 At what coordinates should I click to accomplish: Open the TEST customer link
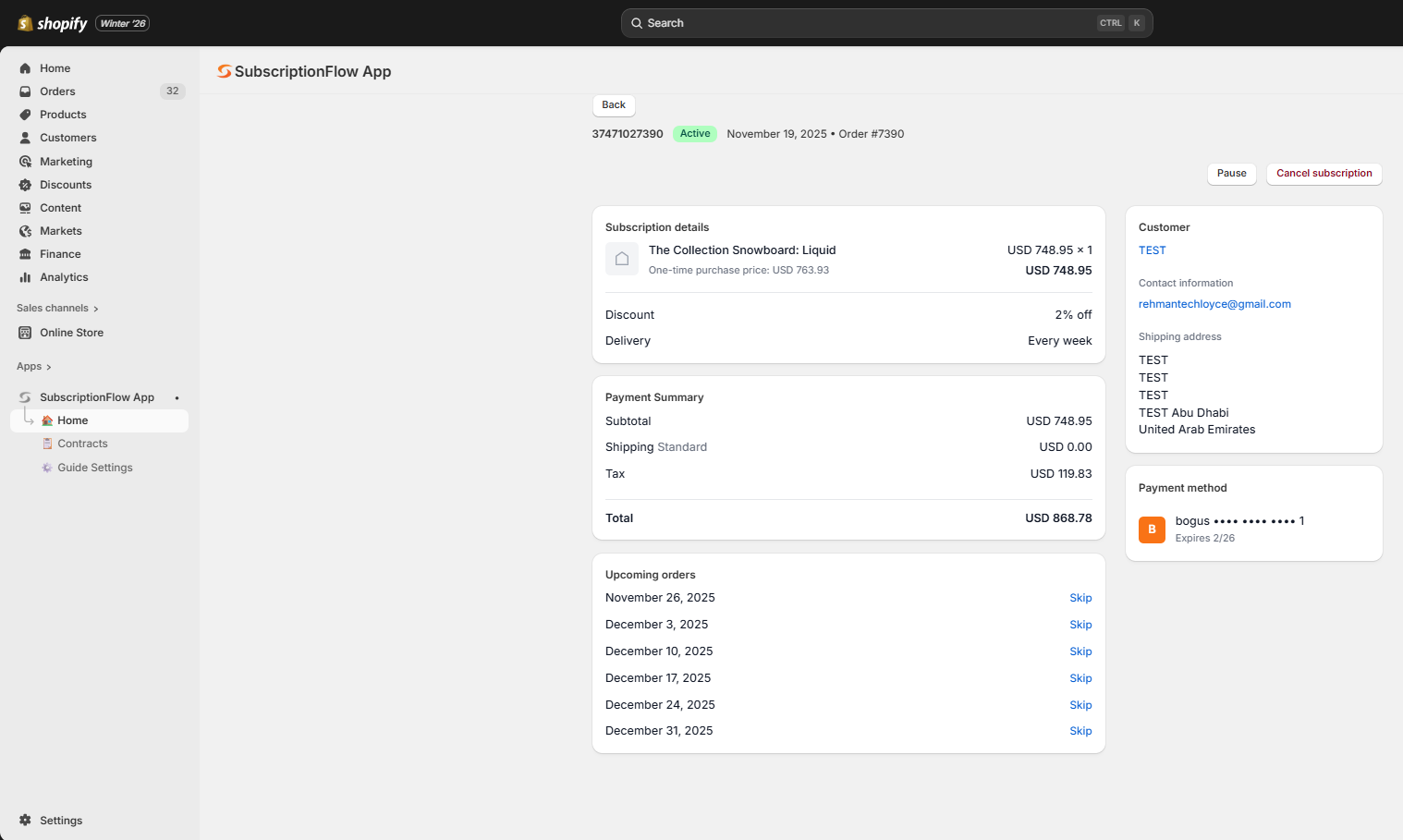[x=1152, y=250]
